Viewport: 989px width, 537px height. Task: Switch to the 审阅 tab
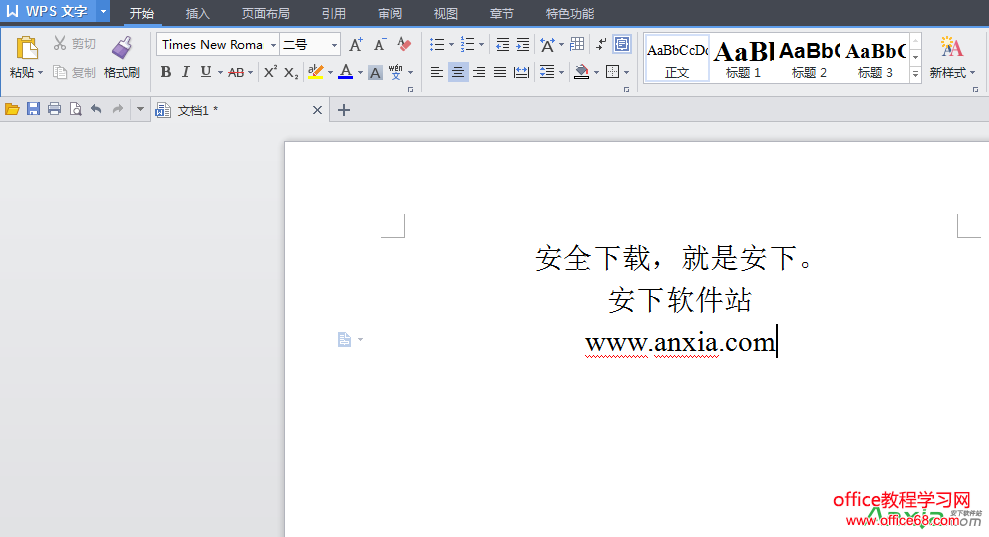(x=390, y=13)
